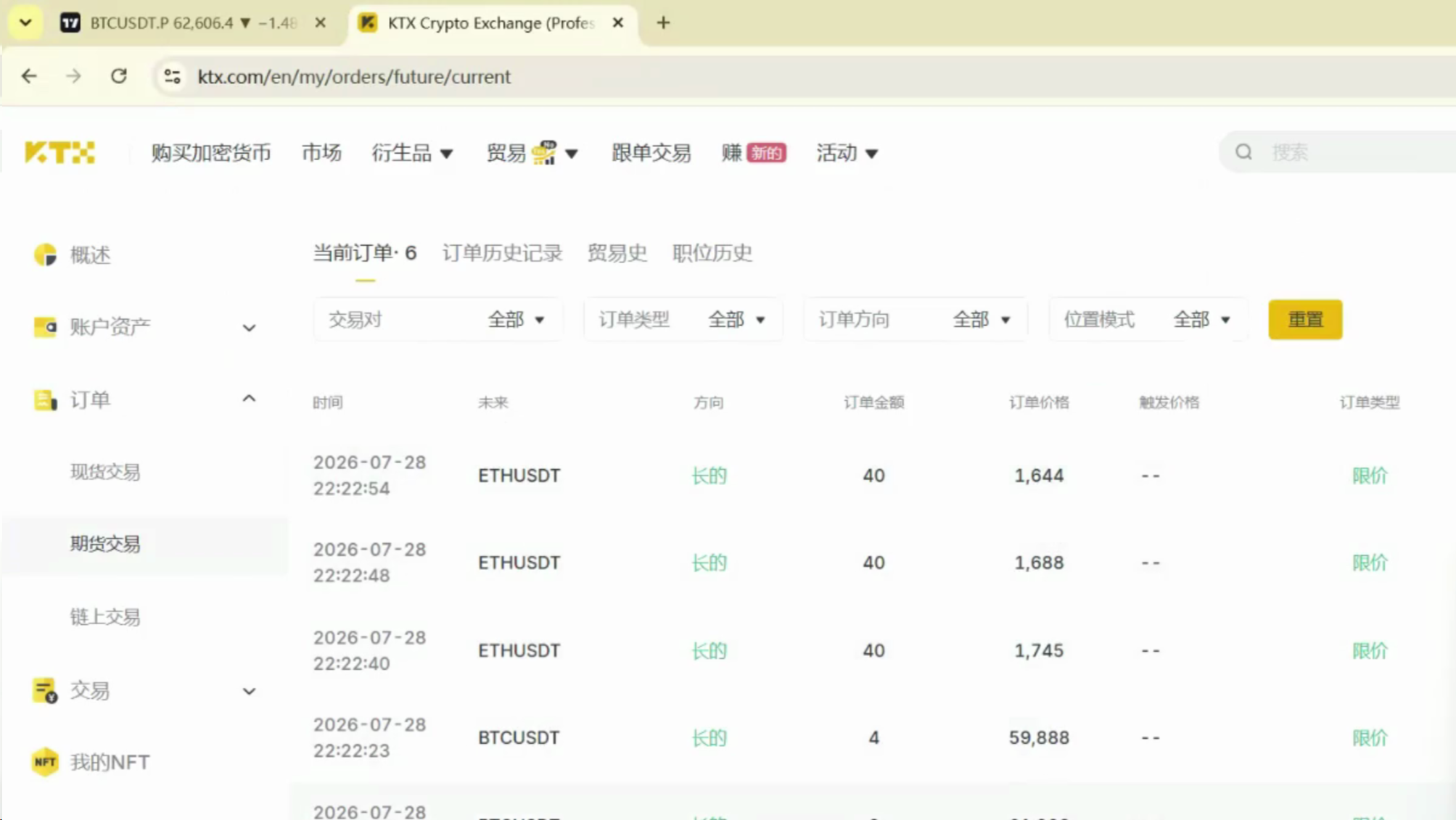Close the BTCUSDT.P tab
The height and width of the screenshot is (820, 1456).
(320, 22)
